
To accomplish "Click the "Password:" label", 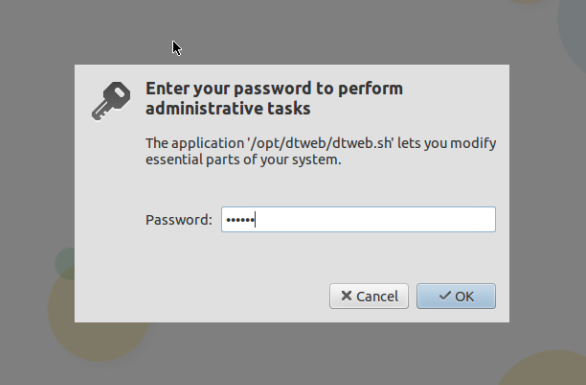I will click(179, 220).
